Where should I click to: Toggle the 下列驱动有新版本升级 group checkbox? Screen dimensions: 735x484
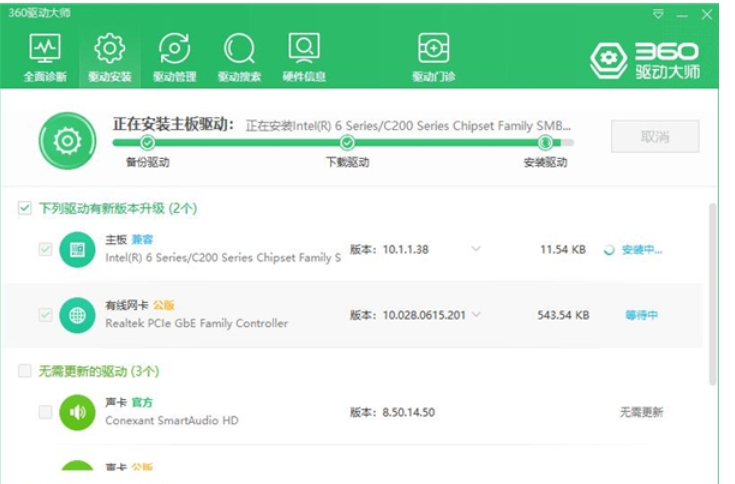24,208
